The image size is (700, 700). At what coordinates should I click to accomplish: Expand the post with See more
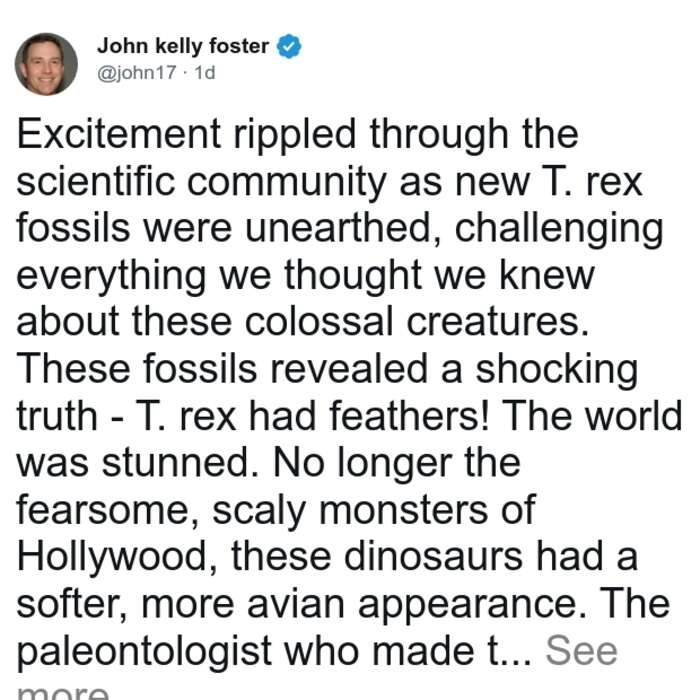tap(582, 651)
